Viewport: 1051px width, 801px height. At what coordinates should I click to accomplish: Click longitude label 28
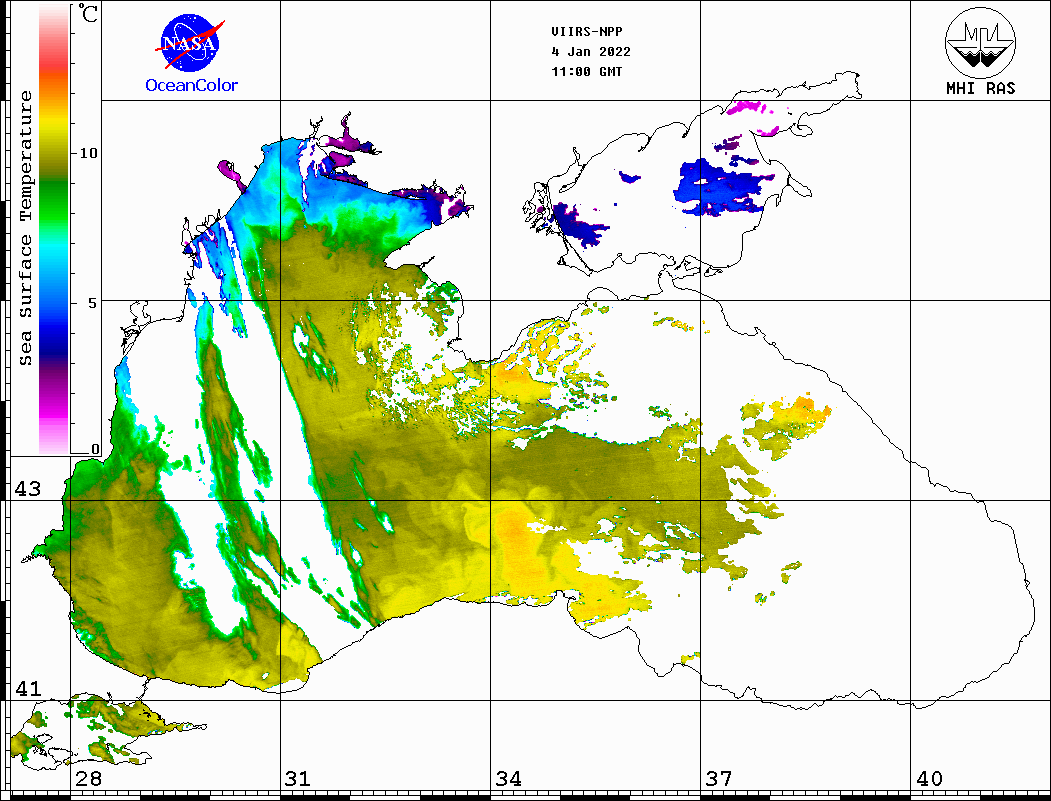click(x=88, y=778)
